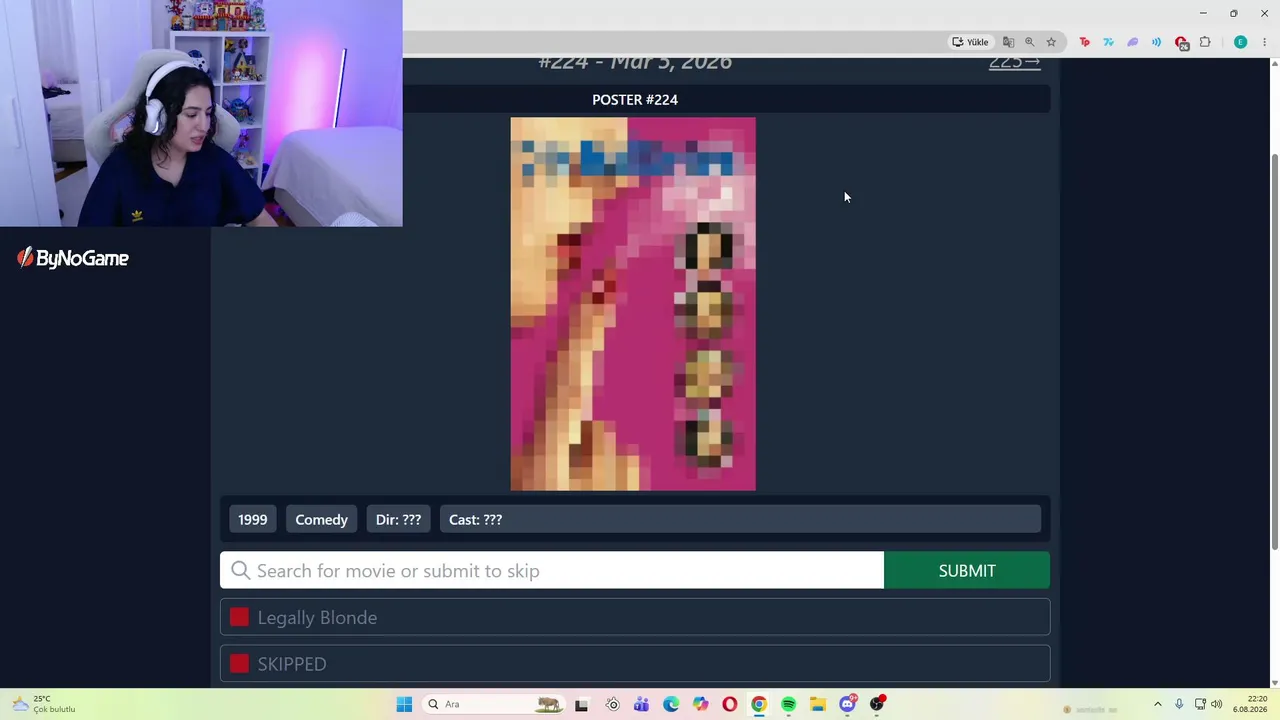Open Task View on the taskbar
The height and width of the screenshot is (720, 1280).
pos(581,704)
